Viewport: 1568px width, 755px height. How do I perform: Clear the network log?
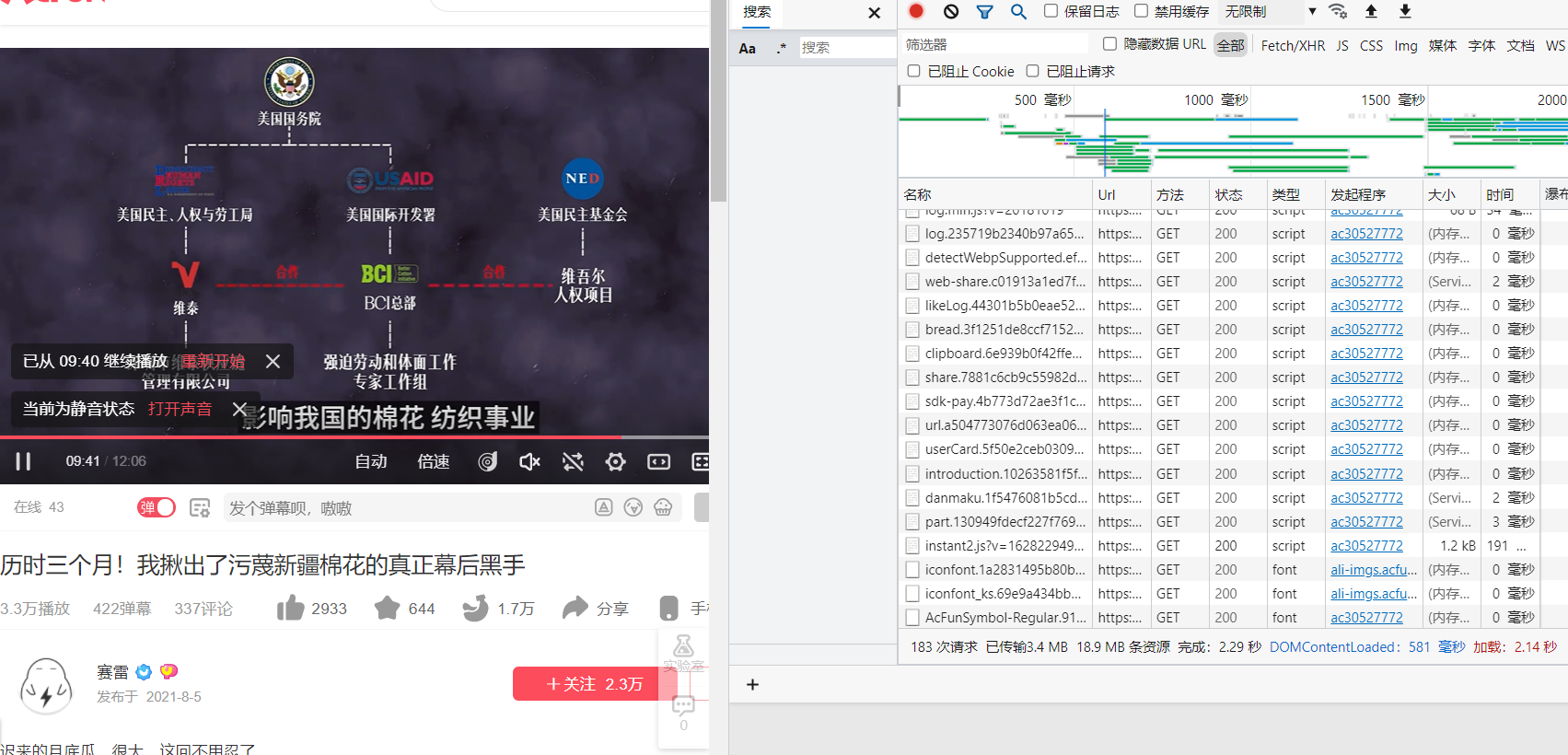(951, 11)
